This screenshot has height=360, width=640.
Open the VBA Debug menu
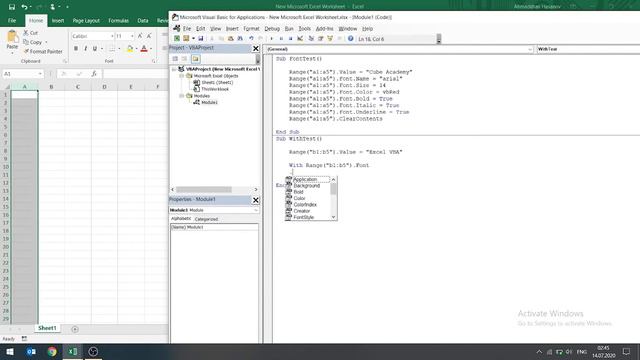click(x=272, y=29)
